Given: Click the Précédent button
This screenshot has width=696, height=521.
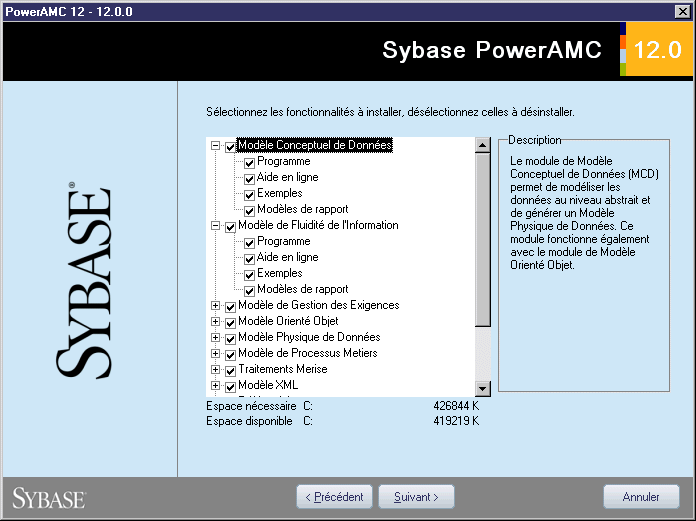Looking at the screenshot, I should (x=335, y=497).
